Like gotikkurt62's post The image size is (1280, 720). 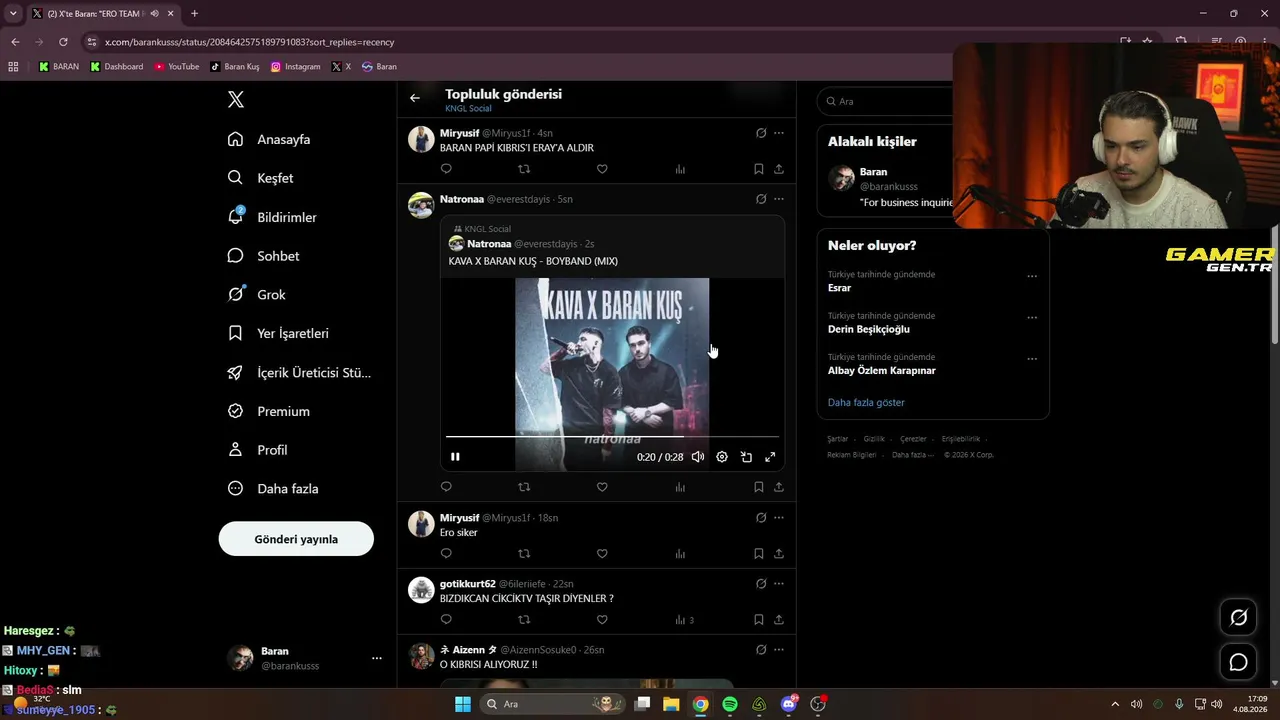(602, 620)
